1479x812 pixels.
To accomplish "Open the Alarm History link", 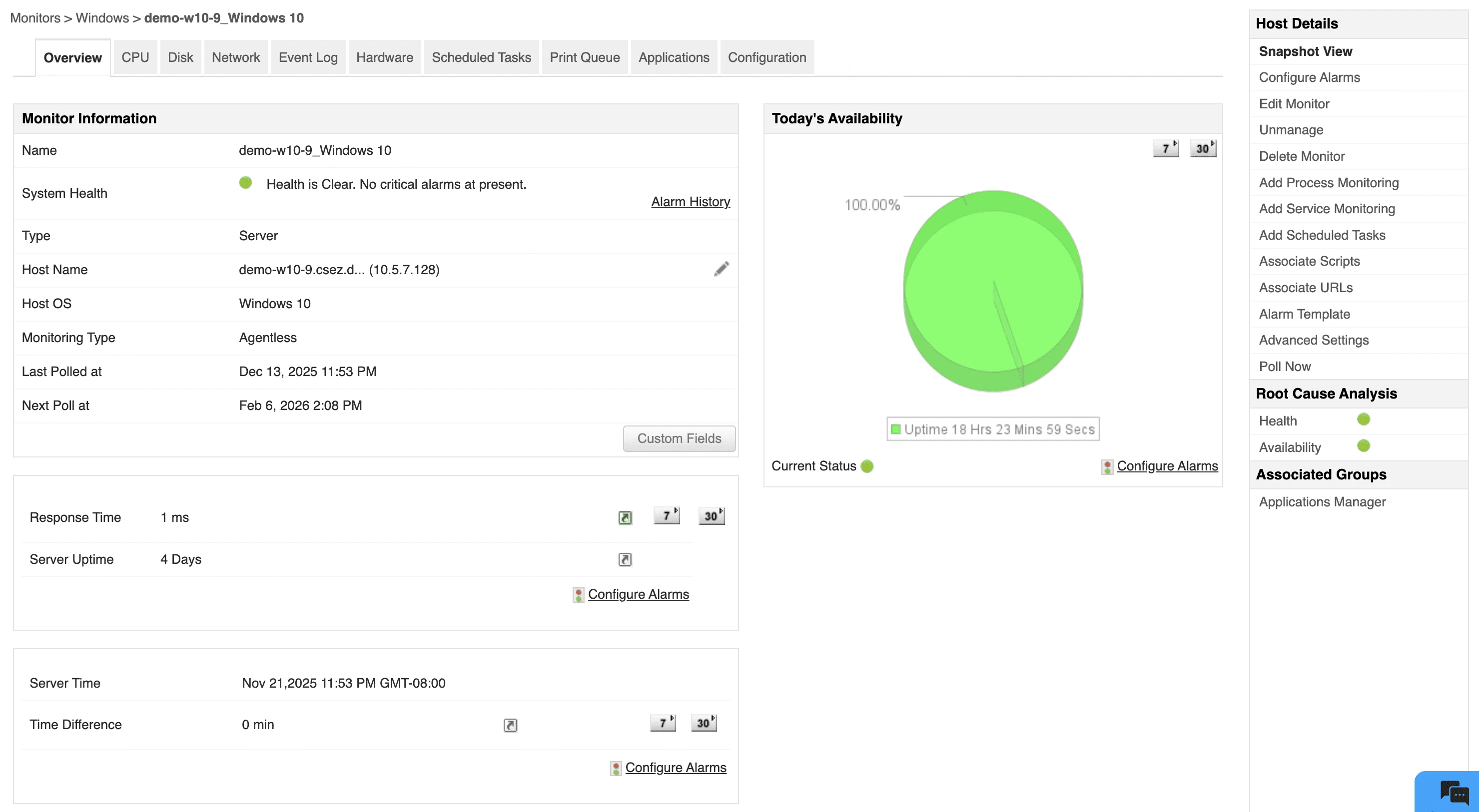I will [x=690, y=202].
